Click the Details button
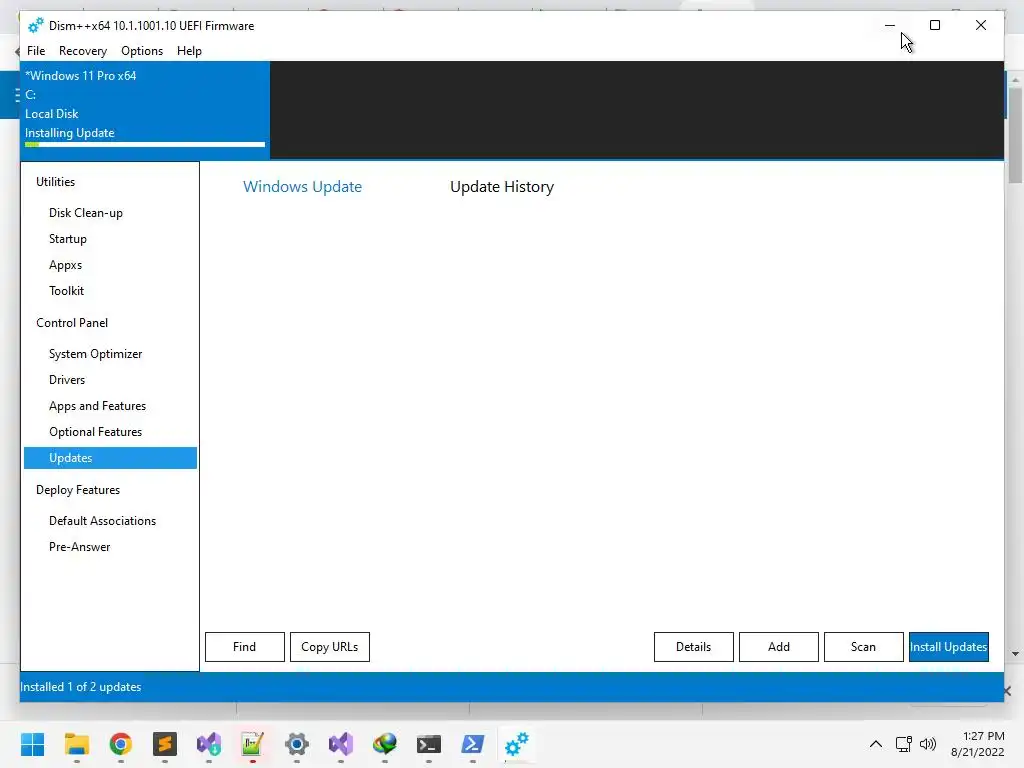Screen dimensions: 1024x768 point(694,647)
